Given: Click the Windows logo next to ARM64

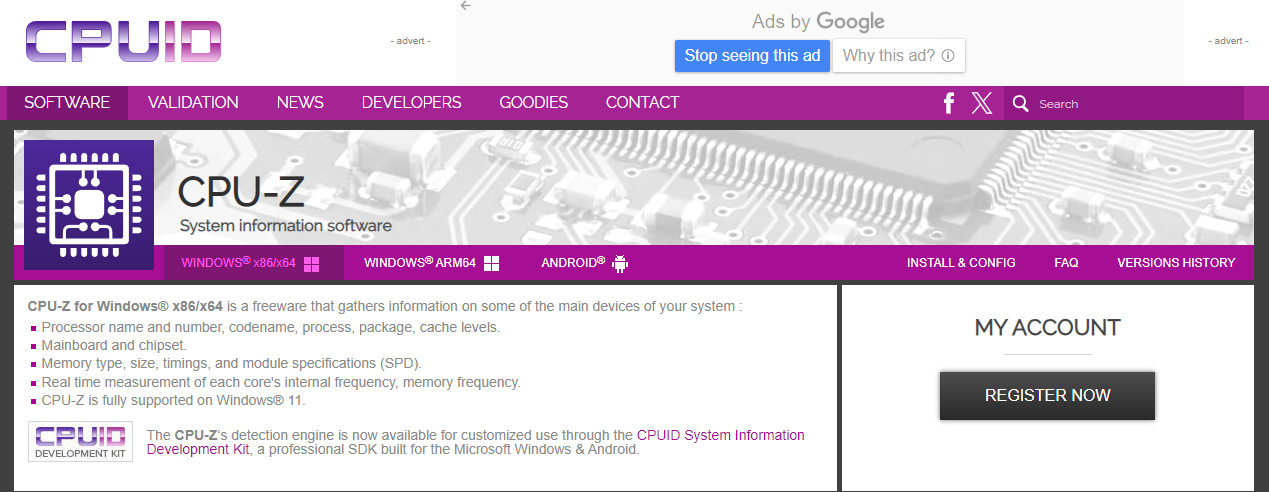Looking at the screenshot, I should pos(491,264).
